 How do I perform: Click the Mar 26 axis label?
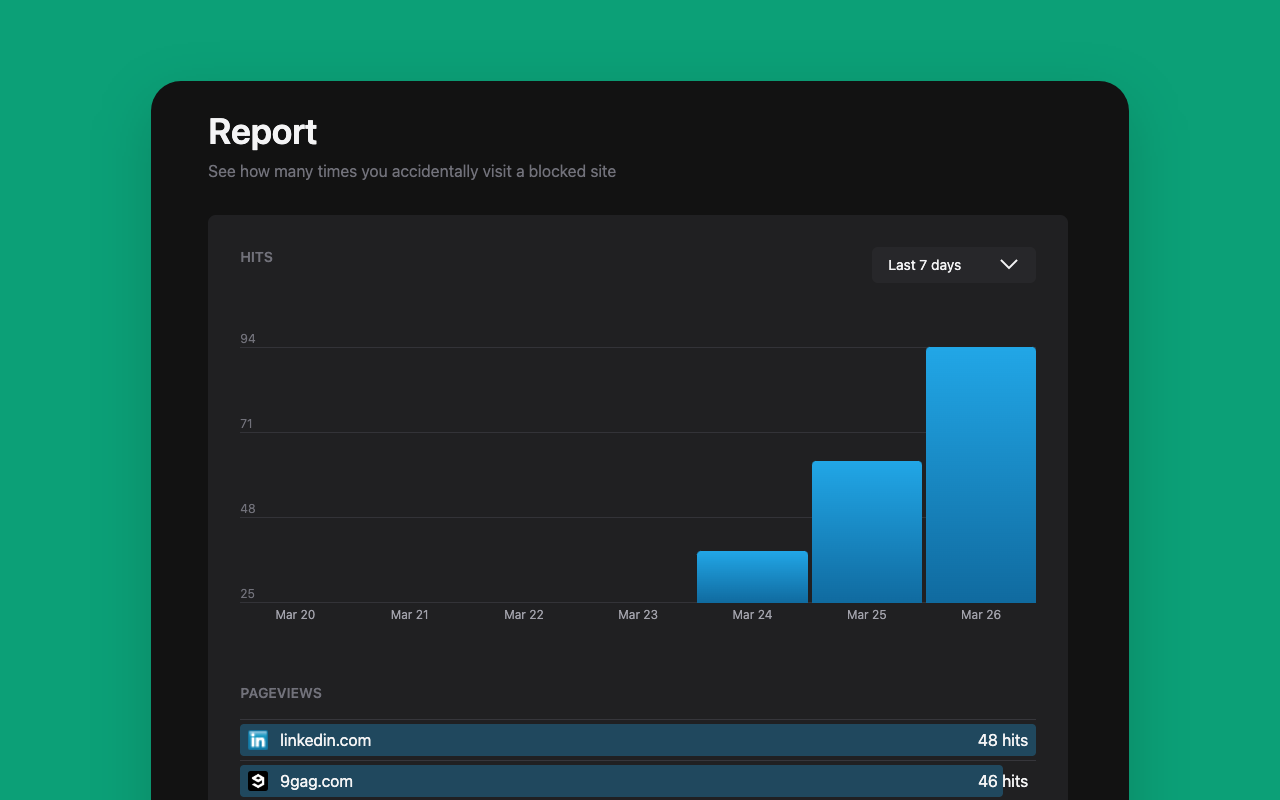coord(980,615)
